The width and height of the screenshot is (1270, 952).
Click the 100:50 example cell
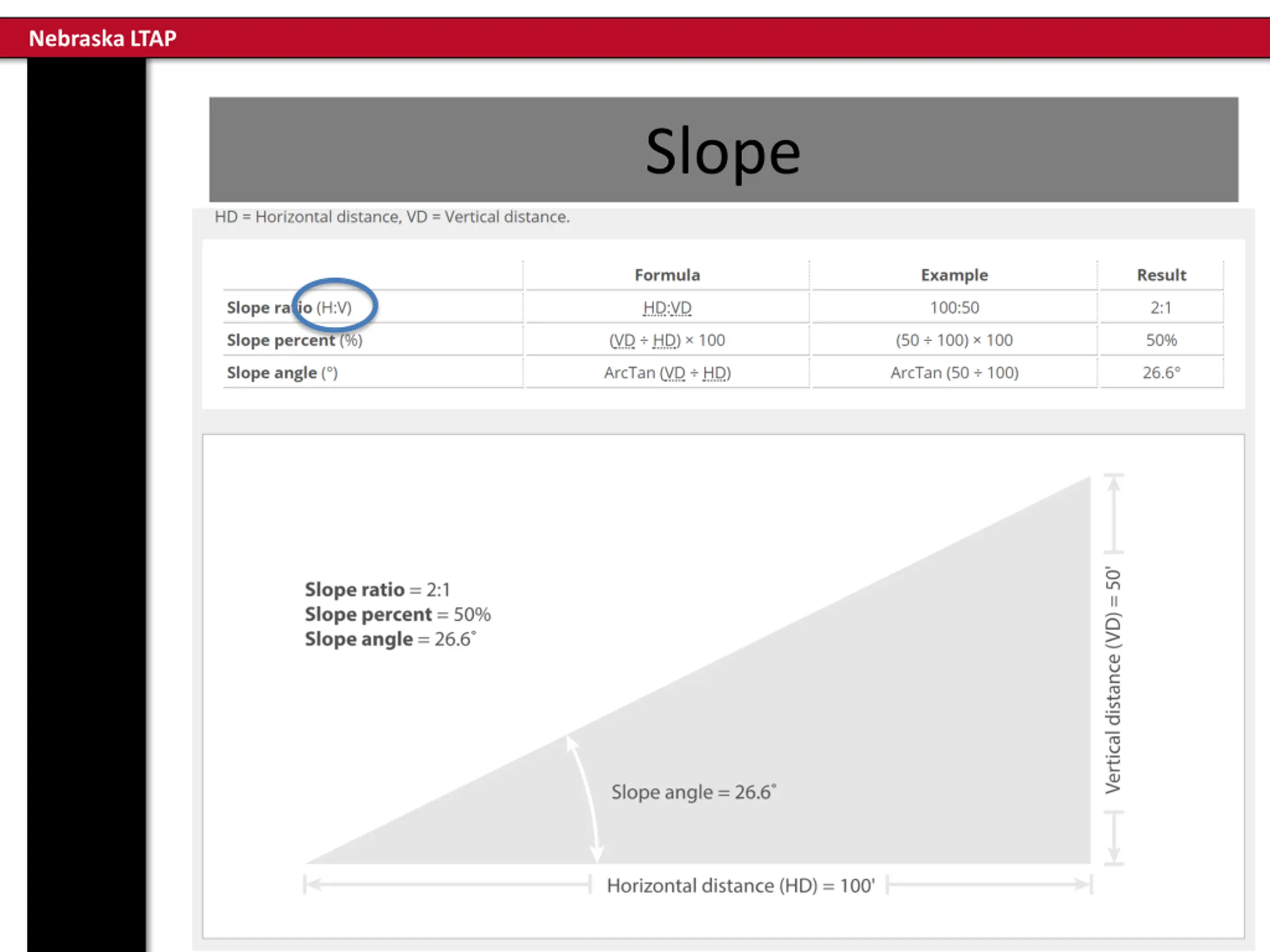pos(954,307)
